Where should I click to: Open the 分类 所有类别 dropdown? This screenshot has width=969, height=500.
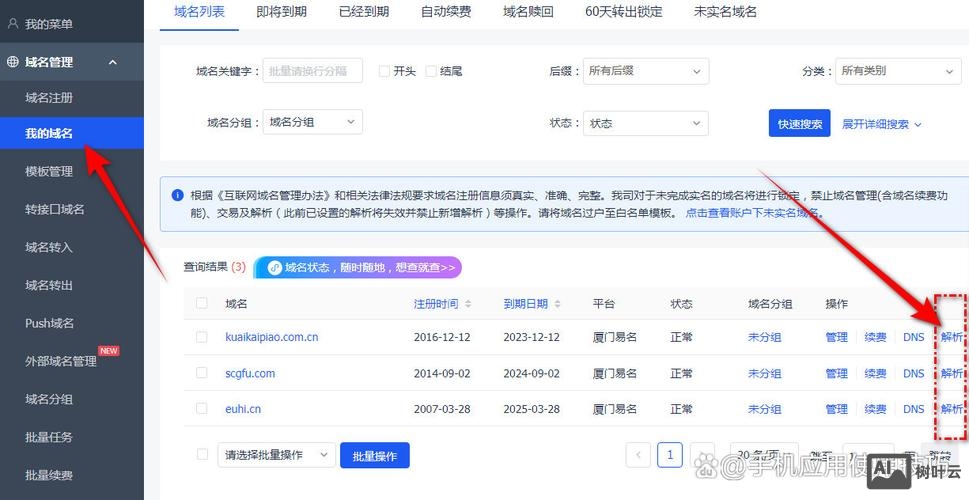[x=898, y=71]
